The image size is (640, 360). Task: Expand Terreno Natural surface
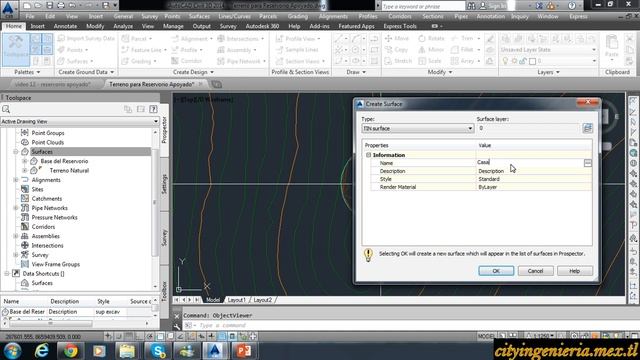(25, 171)
